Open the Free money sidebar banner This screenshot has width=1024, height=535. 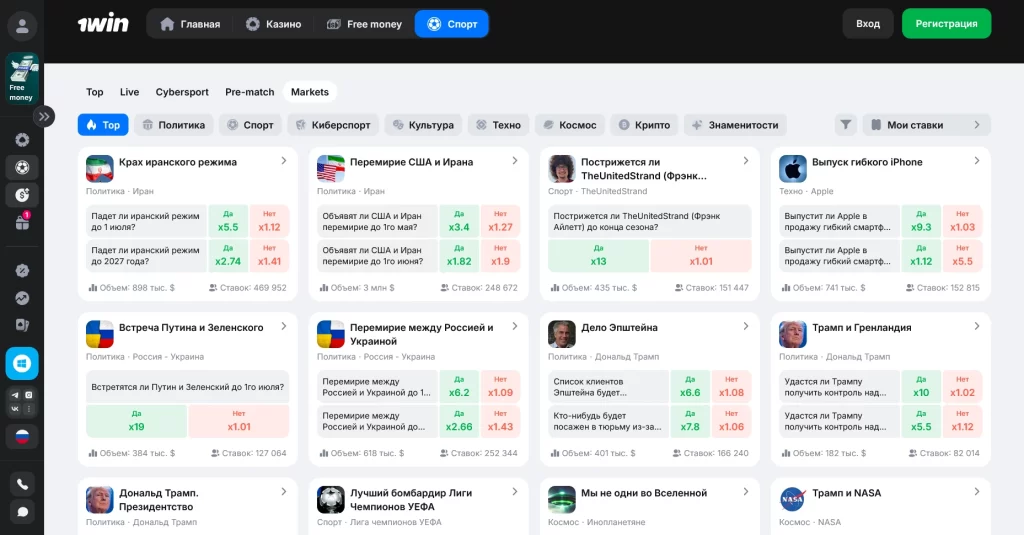point(21,79)
